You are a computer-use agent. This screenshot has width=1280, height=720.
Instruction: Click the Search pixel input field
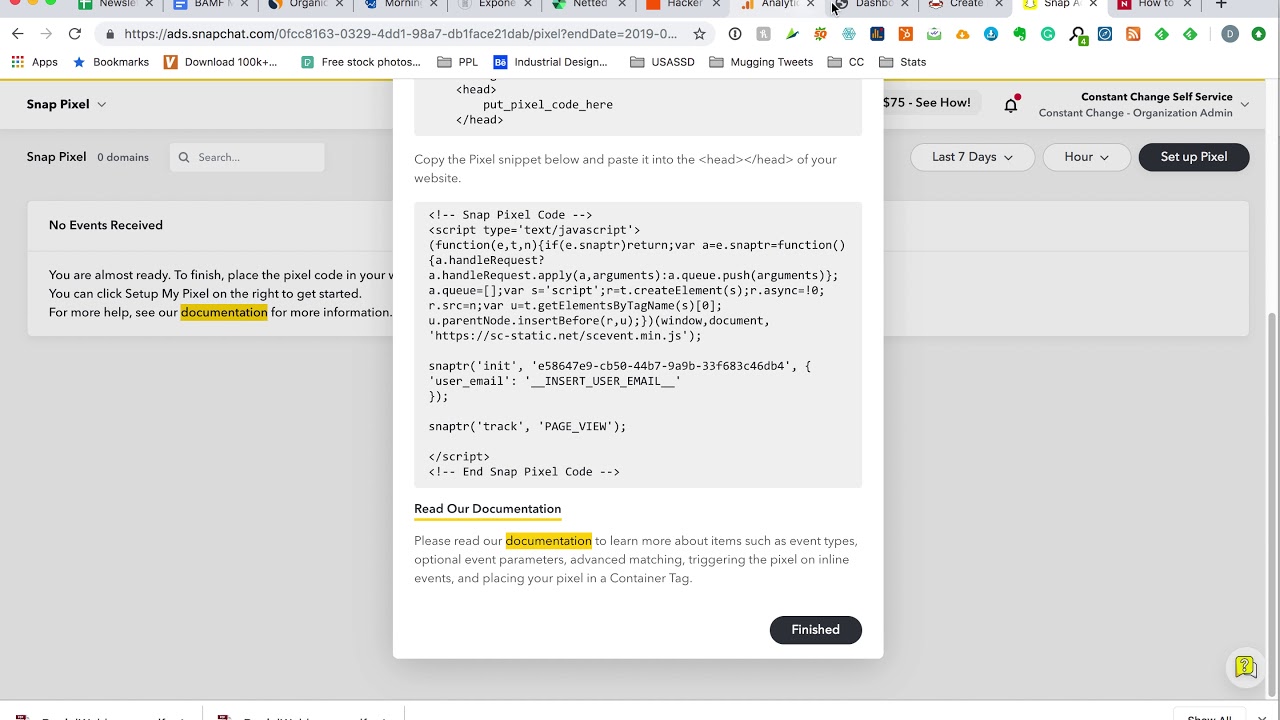point(247,157)
